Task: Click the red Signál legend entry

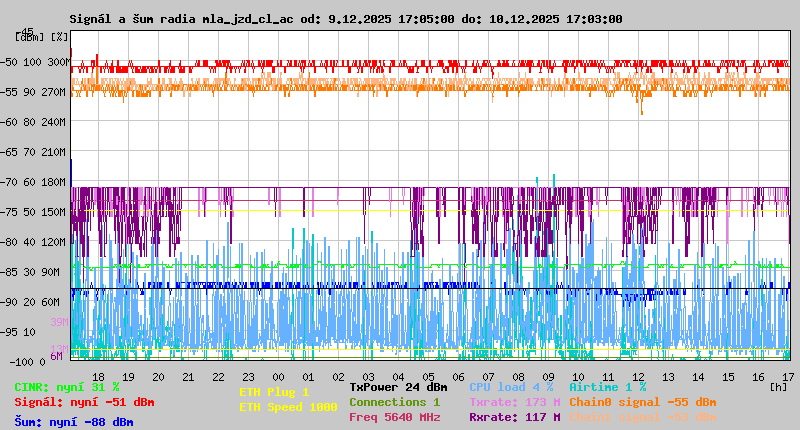Action: [84, 402]
